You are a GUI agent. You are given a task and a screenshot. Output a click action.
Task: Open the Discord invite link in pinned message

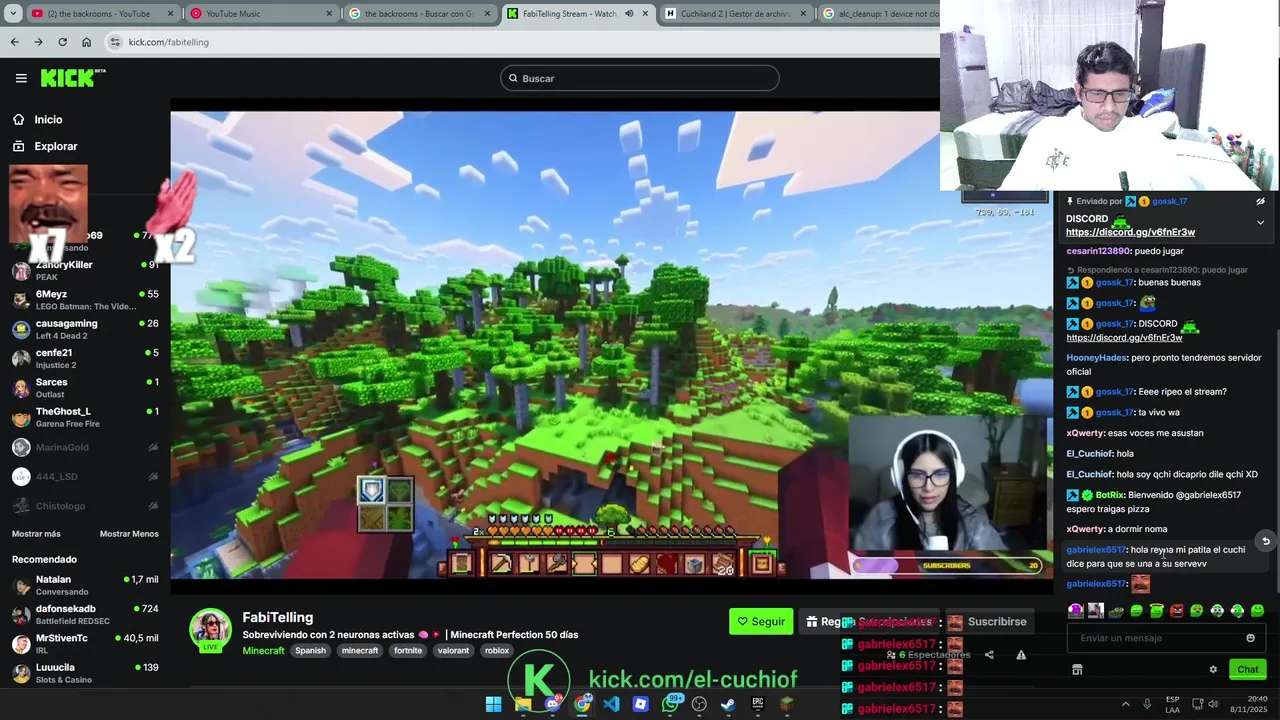pyautogui.click(x=1130, y=232)
